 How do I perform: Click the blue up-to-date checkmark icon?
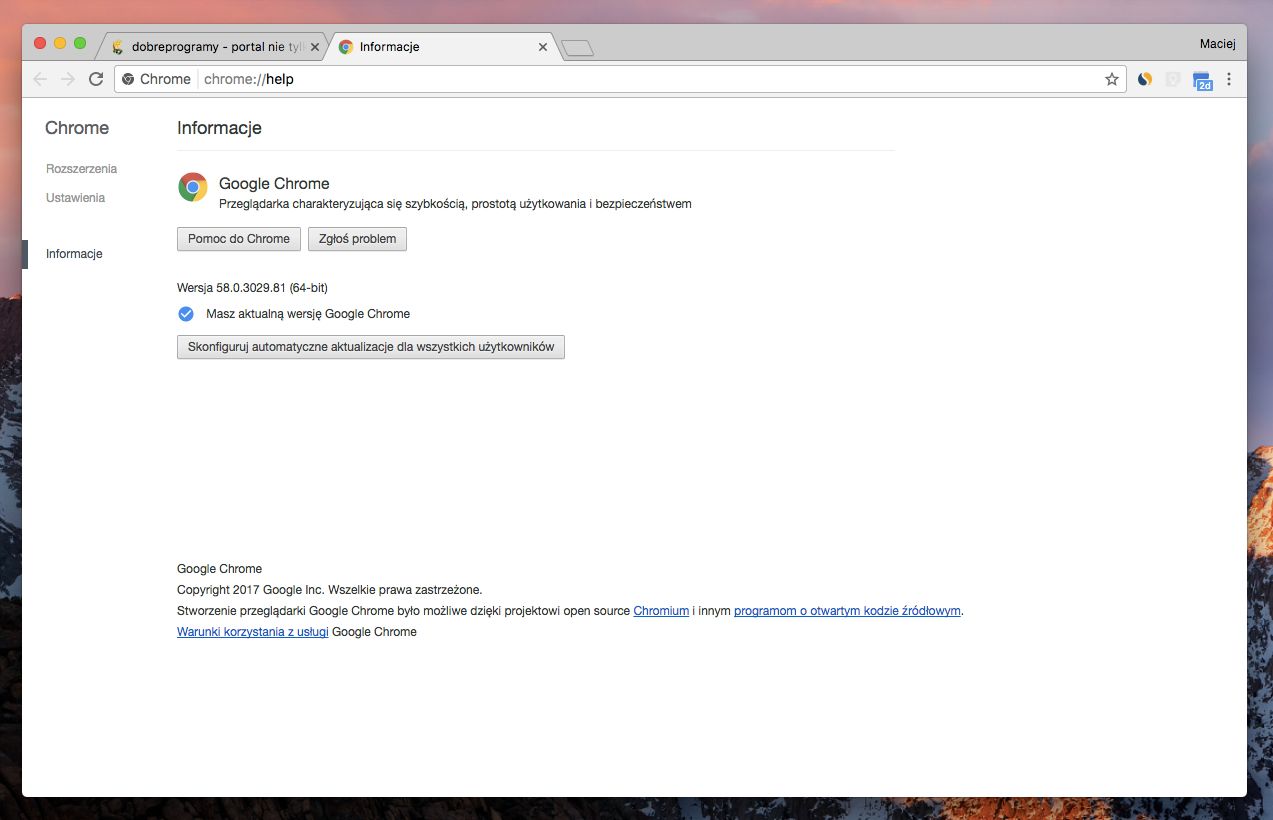point(185,314)
